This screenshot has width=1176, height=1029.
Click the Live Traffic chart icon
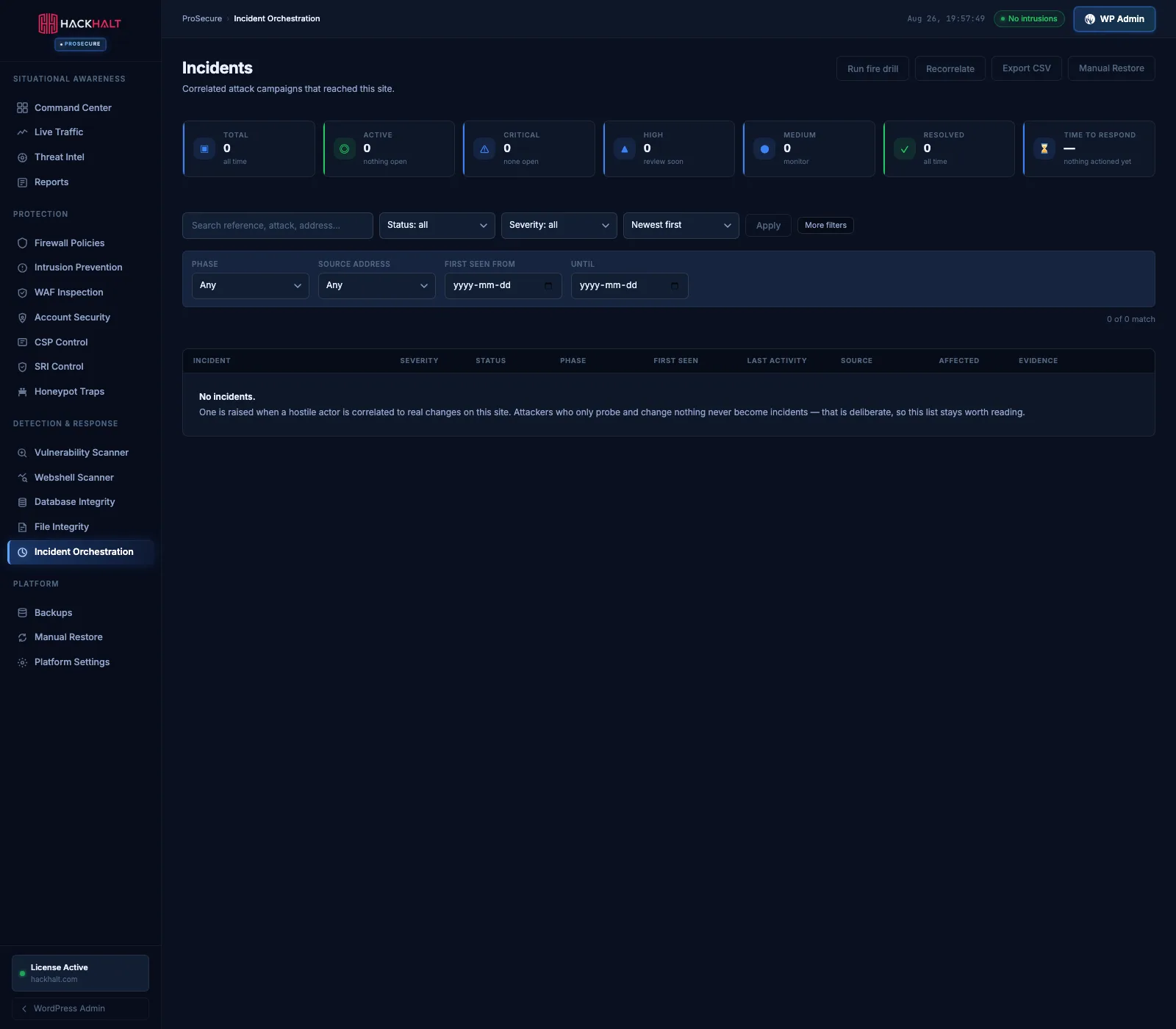22,132
